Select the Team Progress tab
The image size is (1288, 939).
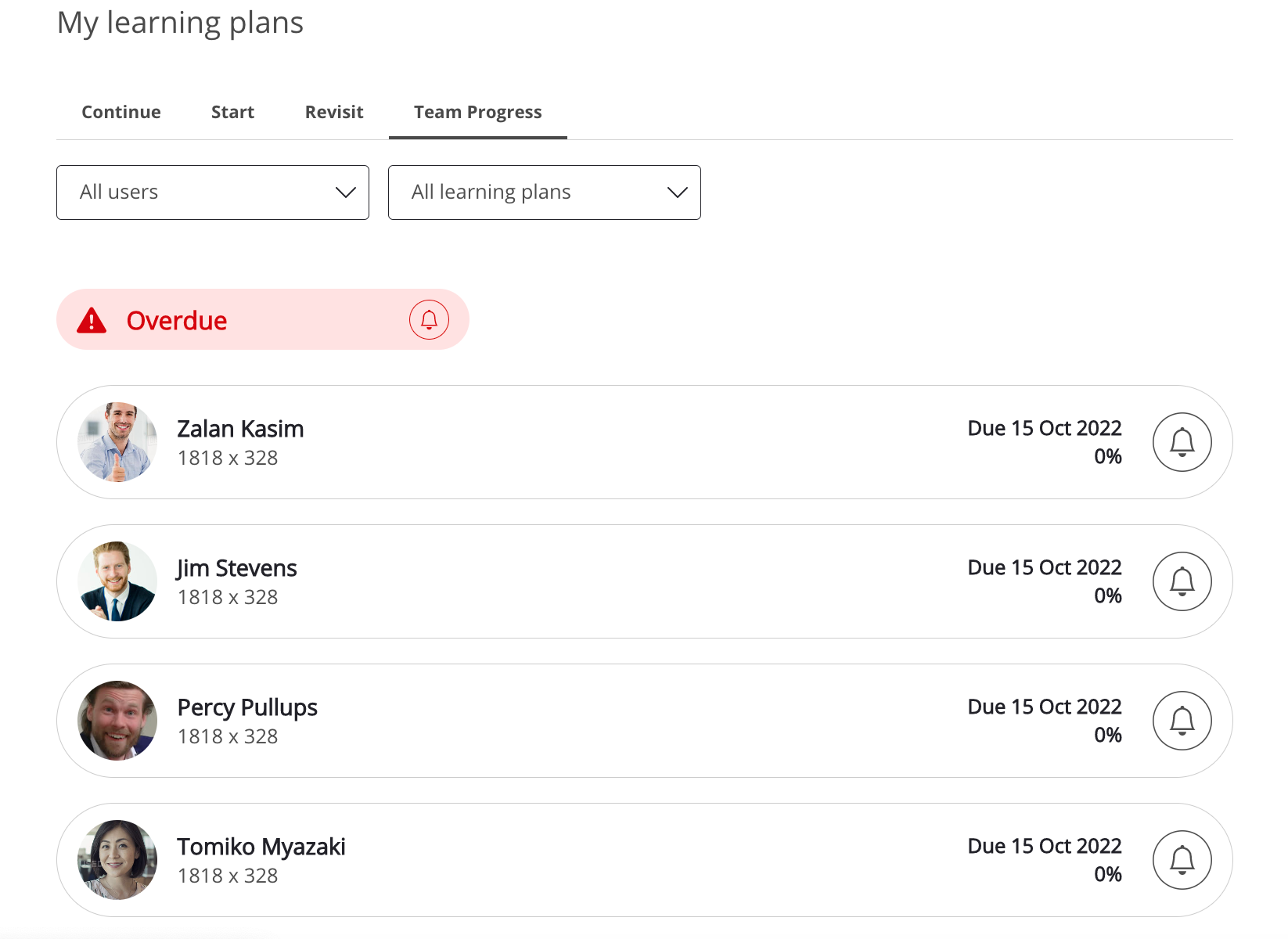pyautogui.click(x=477, y=112)
